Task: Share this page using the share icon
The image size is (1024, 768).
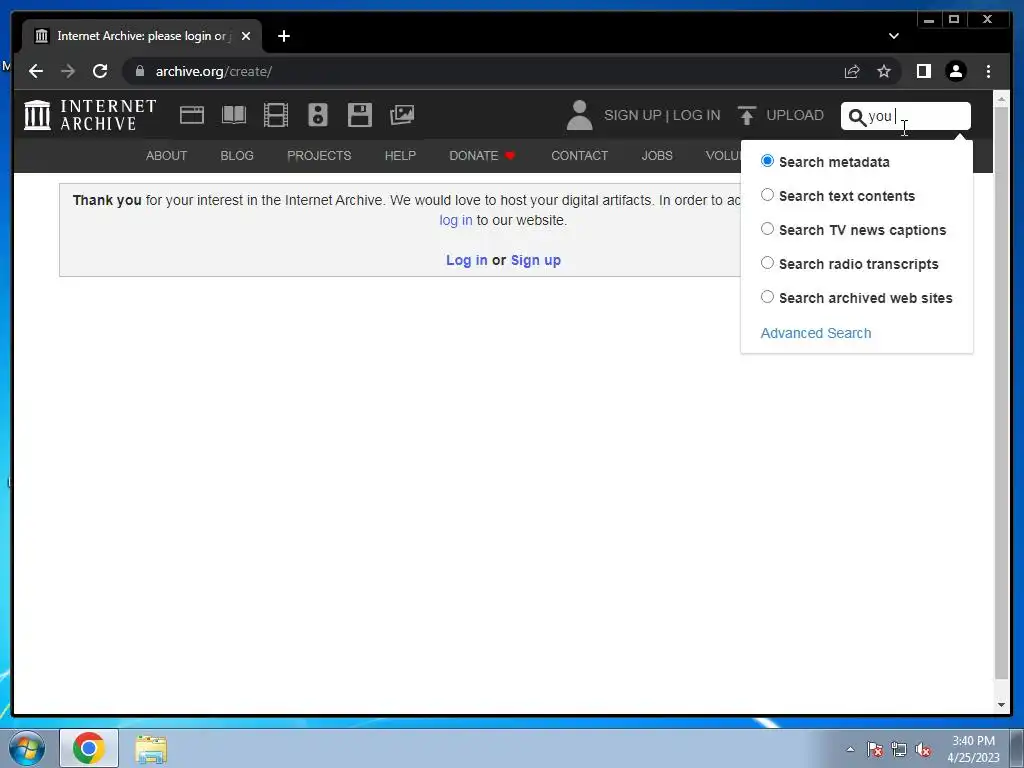Action: click(x=852, y=71)
